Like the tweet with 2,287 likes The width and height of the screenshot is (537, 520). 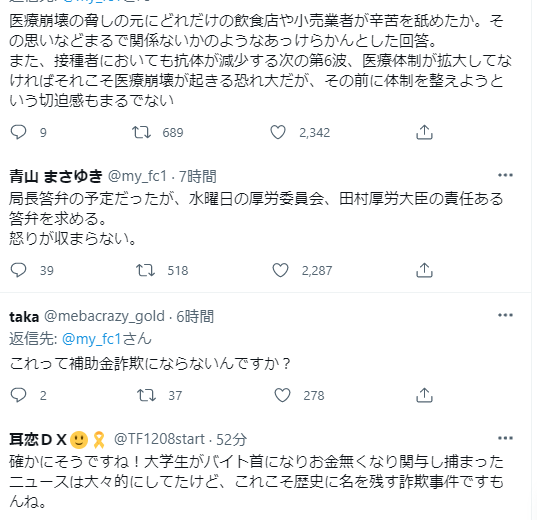280,270
